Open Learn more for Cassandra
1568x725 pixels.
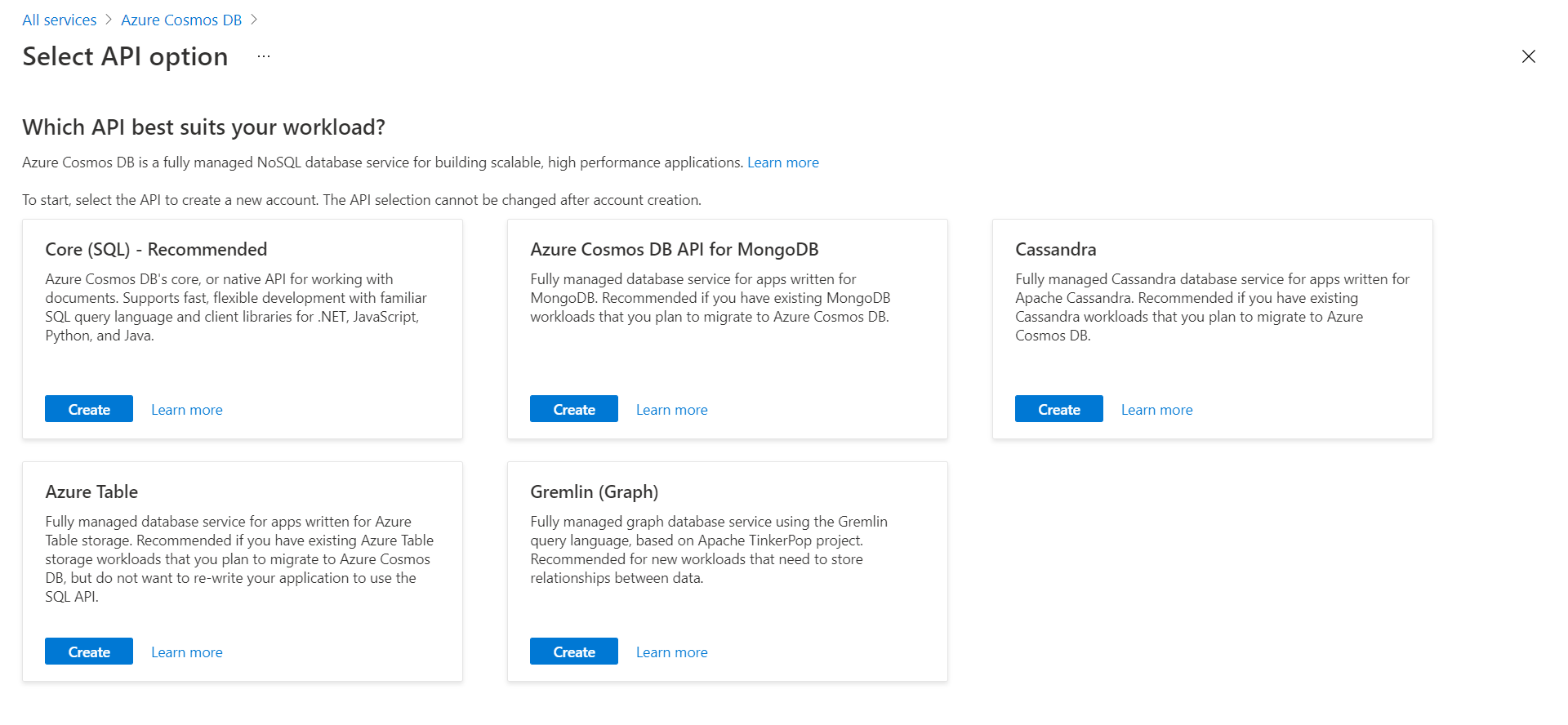click(x=1156, y=410)
